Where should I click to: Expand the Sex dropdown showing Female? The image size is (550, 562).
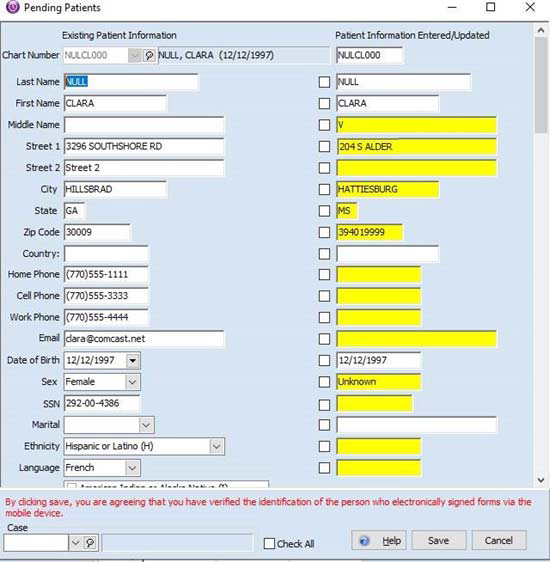click(132, 382)
